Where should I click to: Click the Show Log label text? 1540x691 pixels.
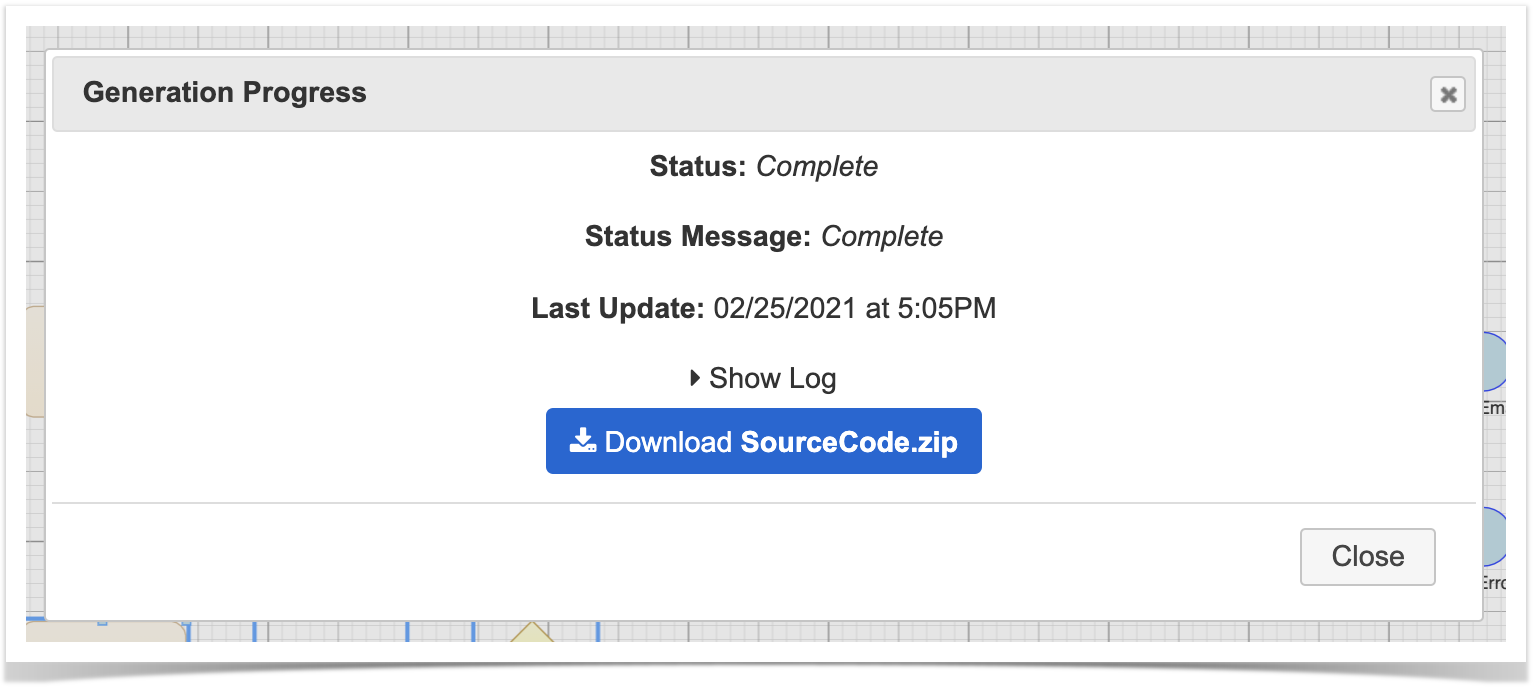(x=772, y=379)
